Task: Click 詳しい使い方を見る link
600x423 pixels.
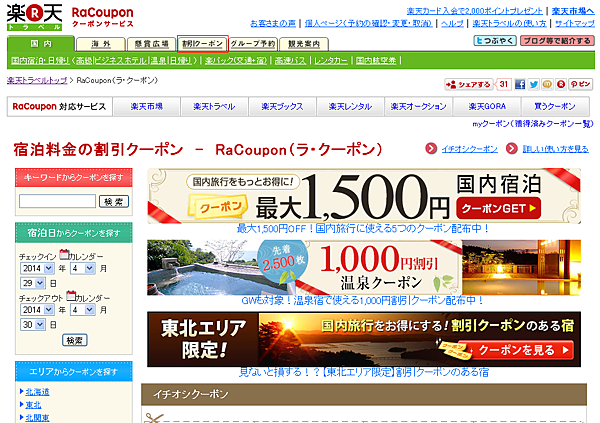Action: tap(556, 149)
